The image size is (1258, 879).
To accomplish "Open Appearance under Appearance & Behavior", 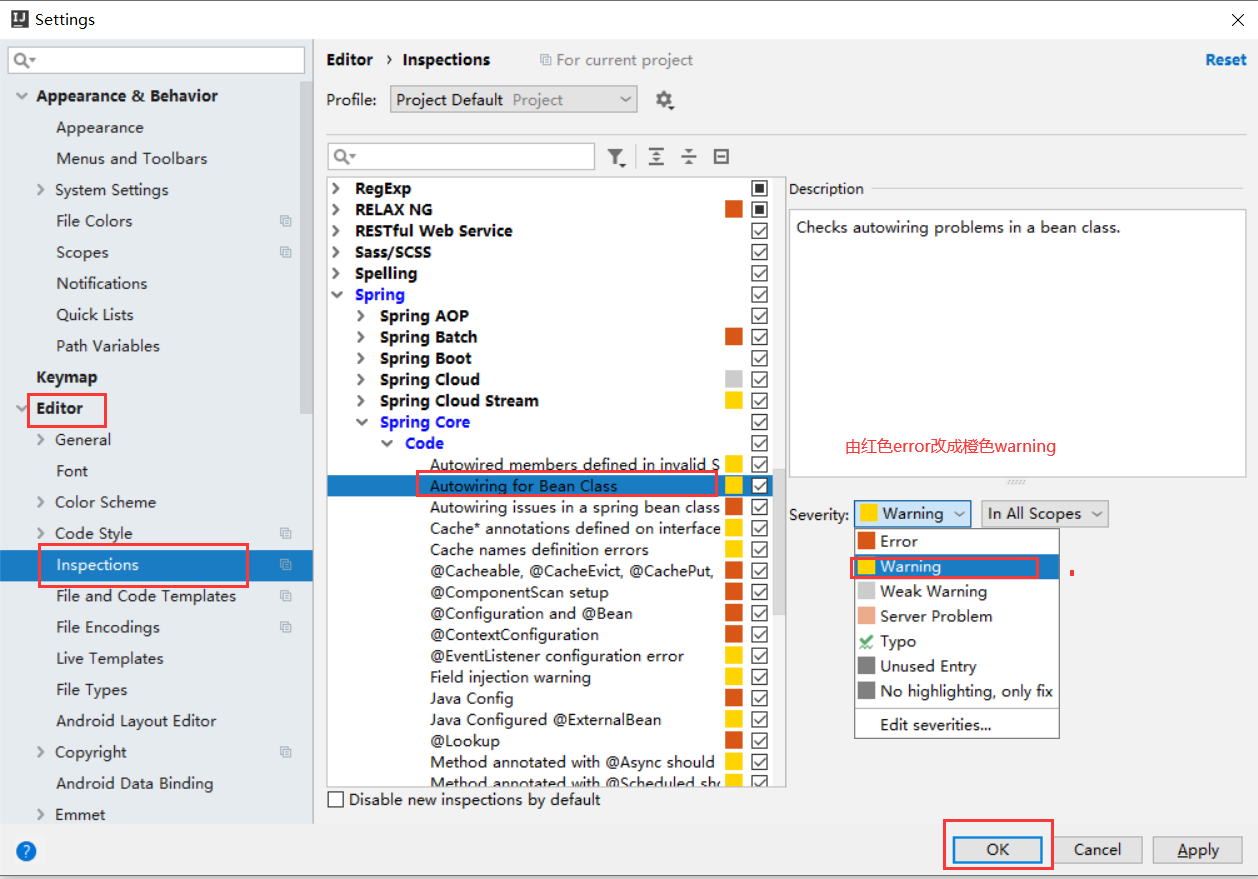I will point(100,127).
